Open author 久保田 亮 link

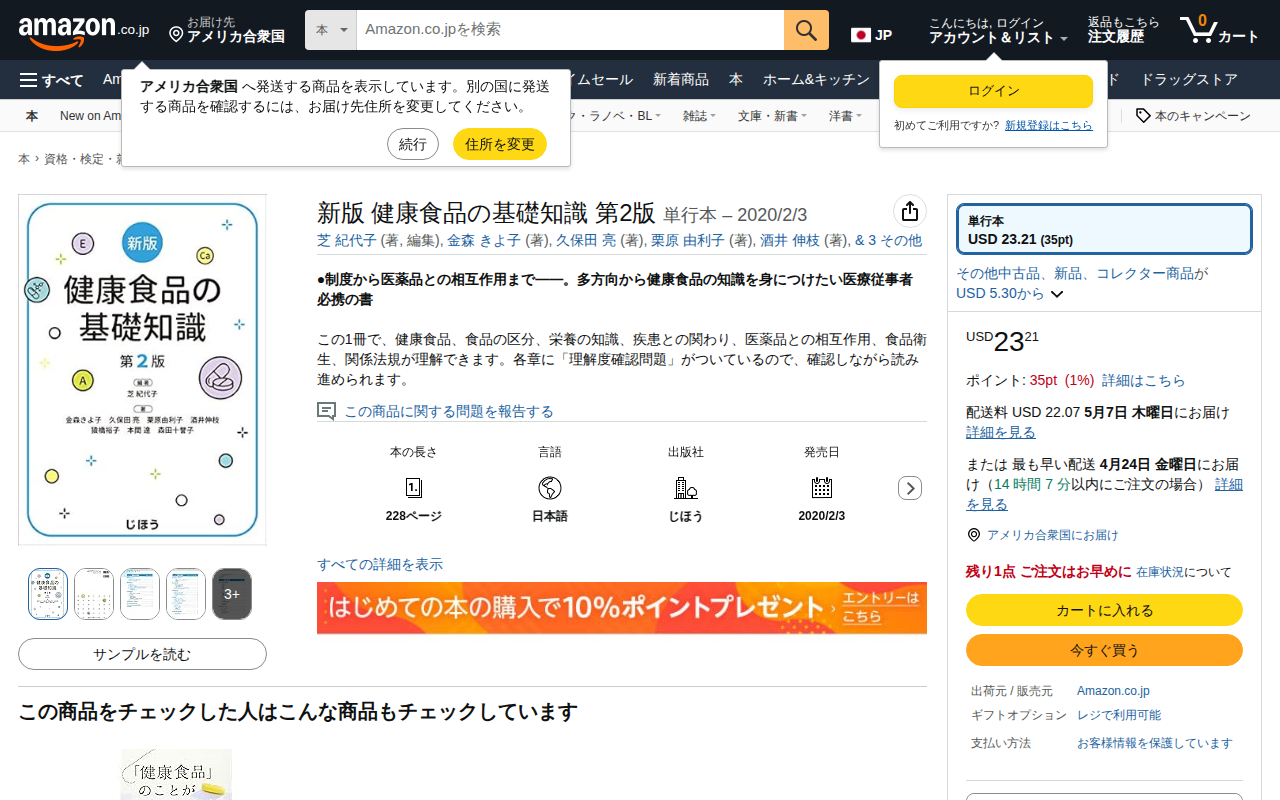[x=586, y=240]
